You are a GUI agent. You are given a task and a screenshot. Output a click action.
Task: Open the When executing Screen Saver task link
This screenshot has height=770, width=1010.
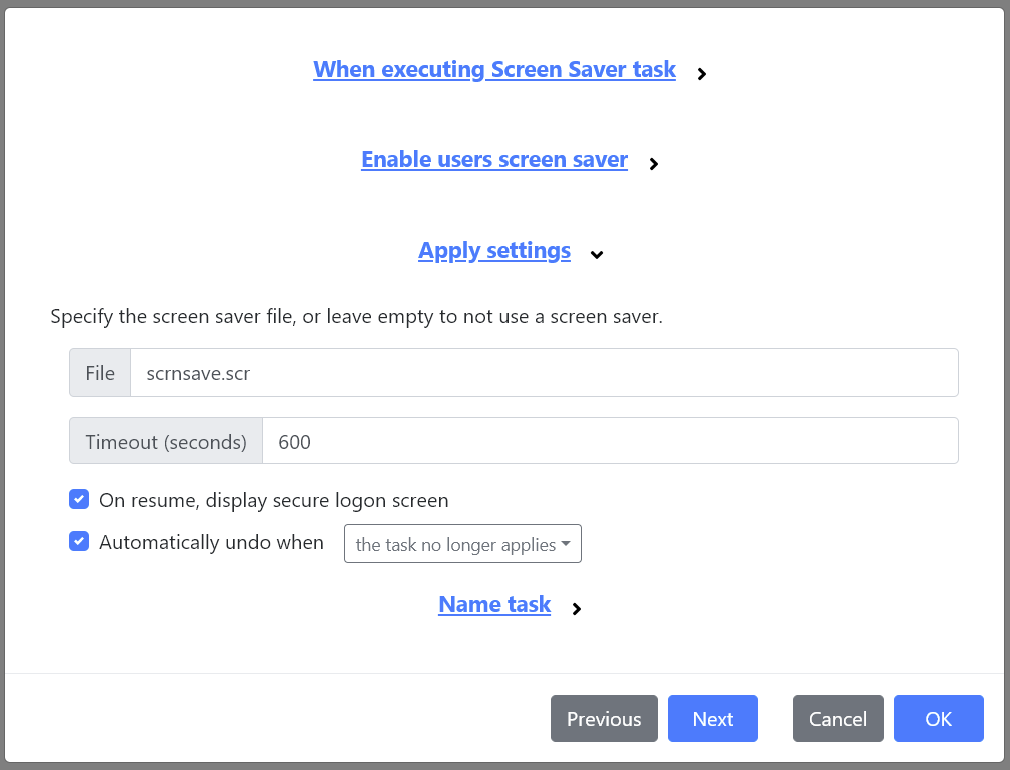(494, 69)
